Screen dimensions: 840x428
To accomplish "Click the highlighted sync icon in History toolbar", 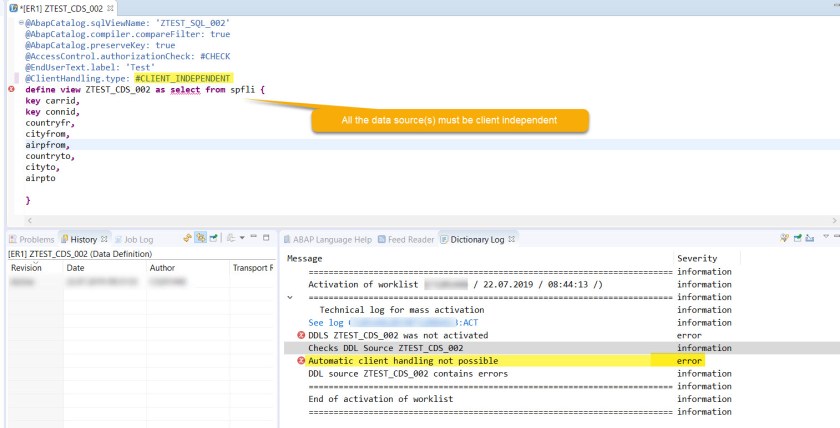I will click(200, 239).
